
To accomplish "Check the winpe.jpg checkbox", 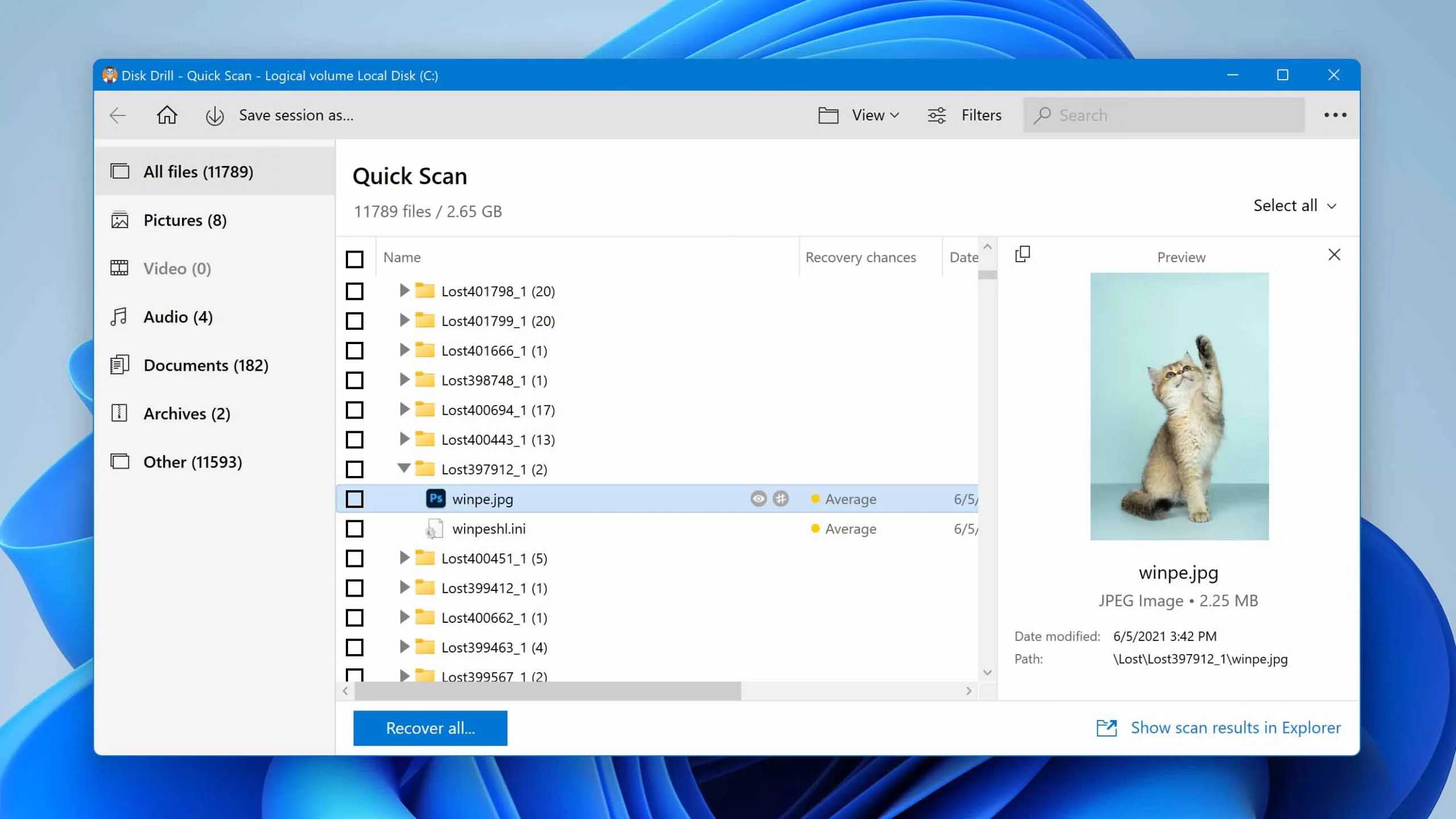I will tap(354, 499).
